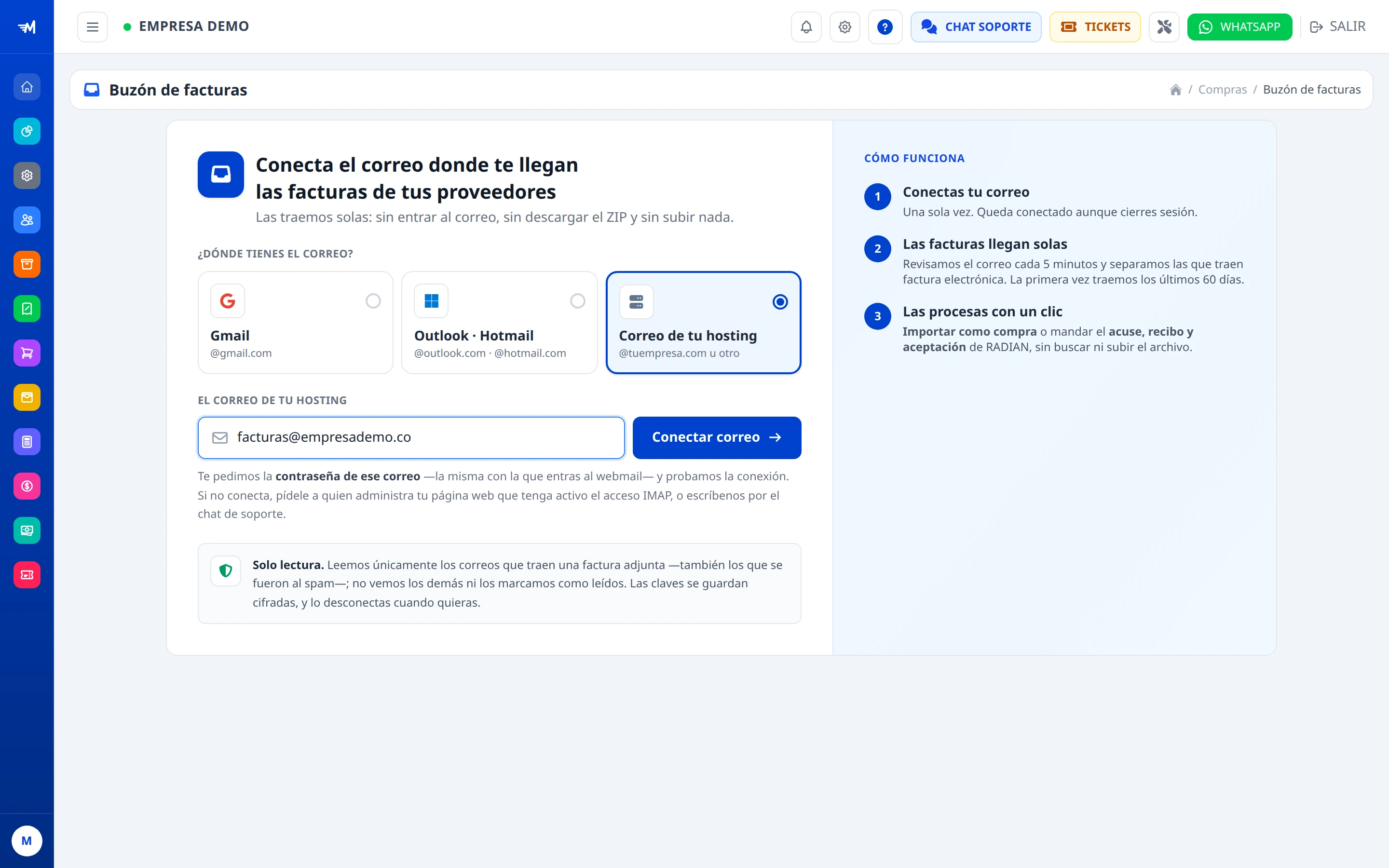This screenshot has width=1389, height=868.
Task: Open the purple shopping cart sidebar icon
Action: click(27, 353)
